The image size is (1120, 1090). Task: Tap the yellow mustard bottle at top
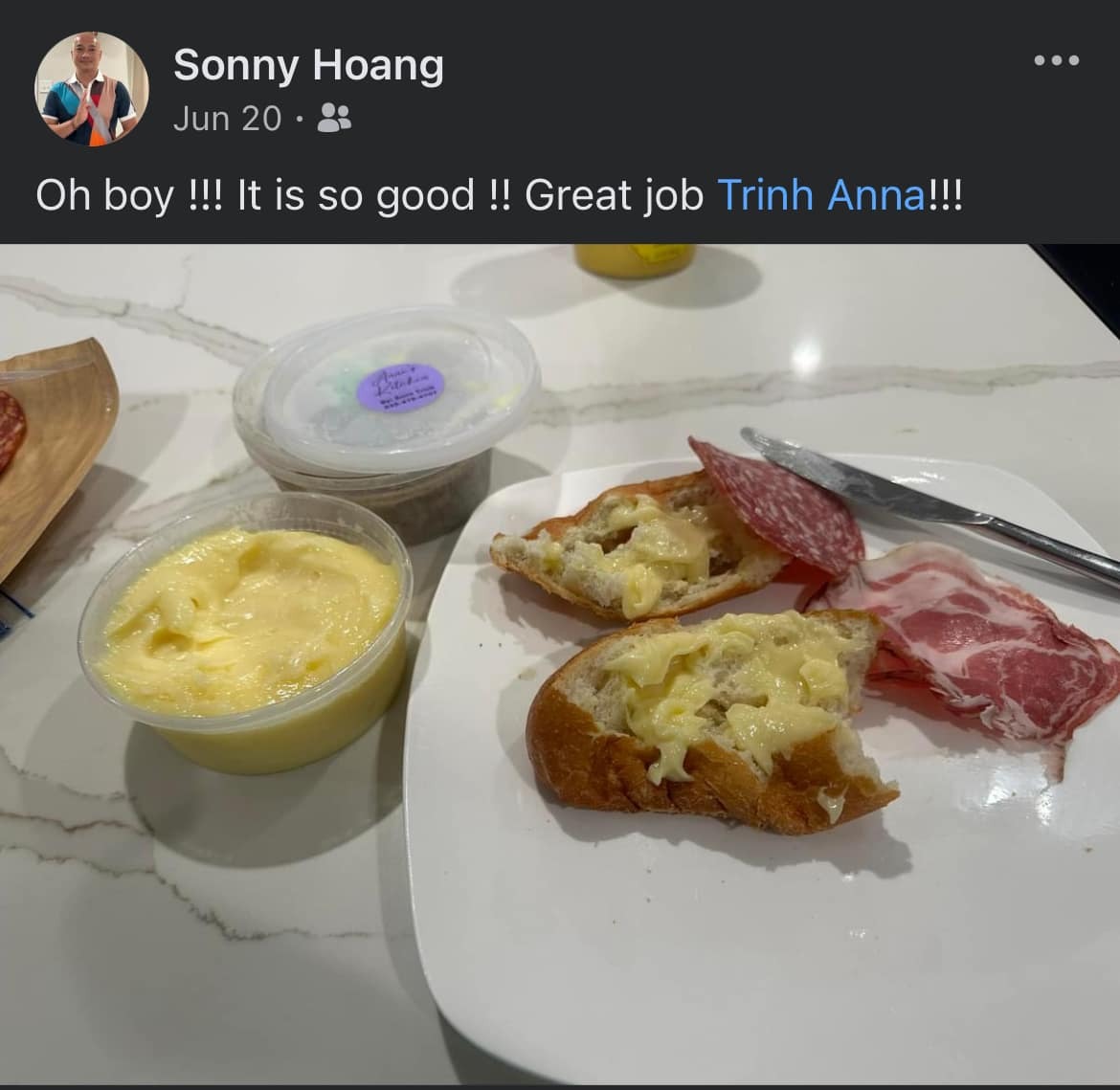pyautogui.click(x=635, y=260)
